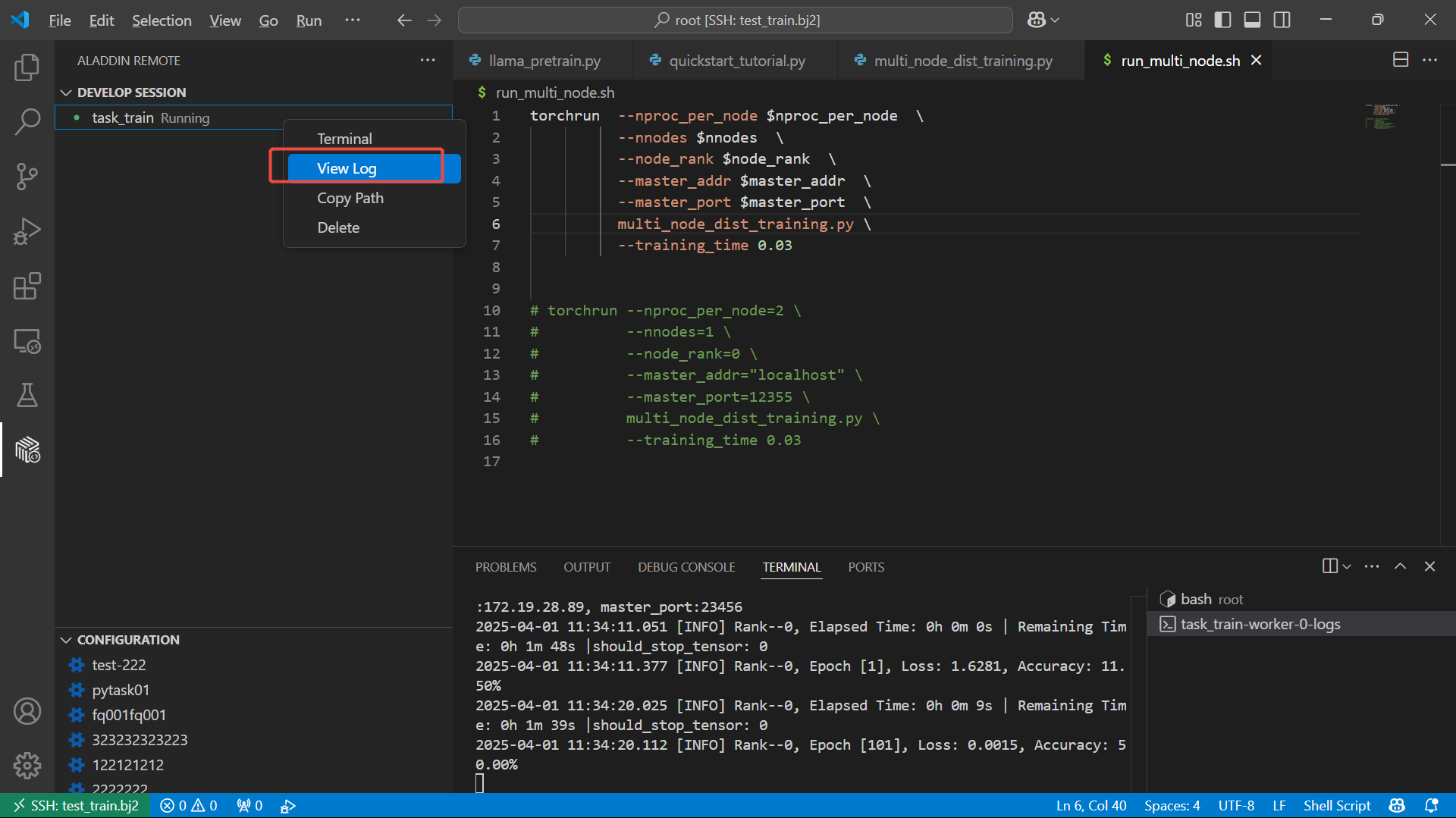Open the Go menu
The height and width of the screenshot is (818, 1456).
(268, 20)
